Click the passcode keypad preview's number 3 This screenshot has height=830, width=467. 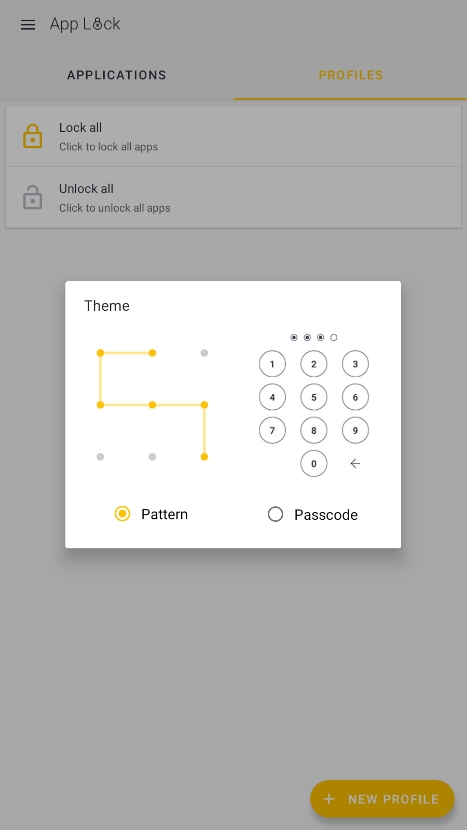coord(355,364)
